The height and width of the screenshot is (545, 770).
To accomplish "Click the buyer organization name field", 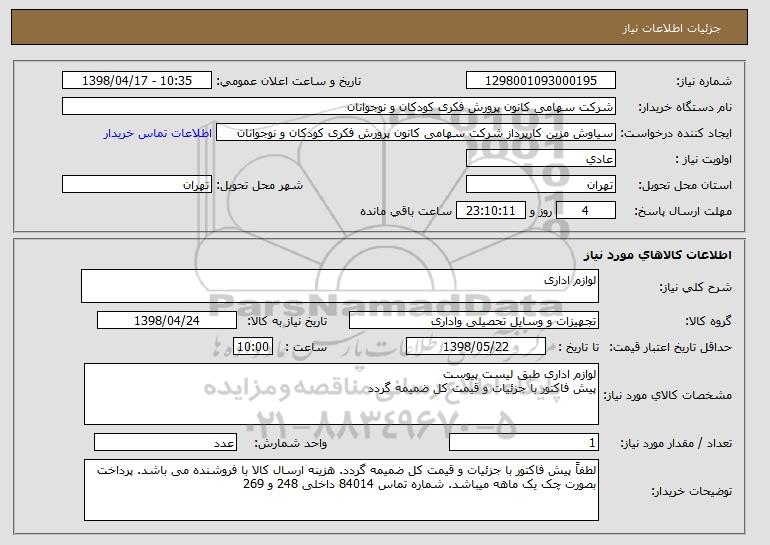I will (339, 107).
